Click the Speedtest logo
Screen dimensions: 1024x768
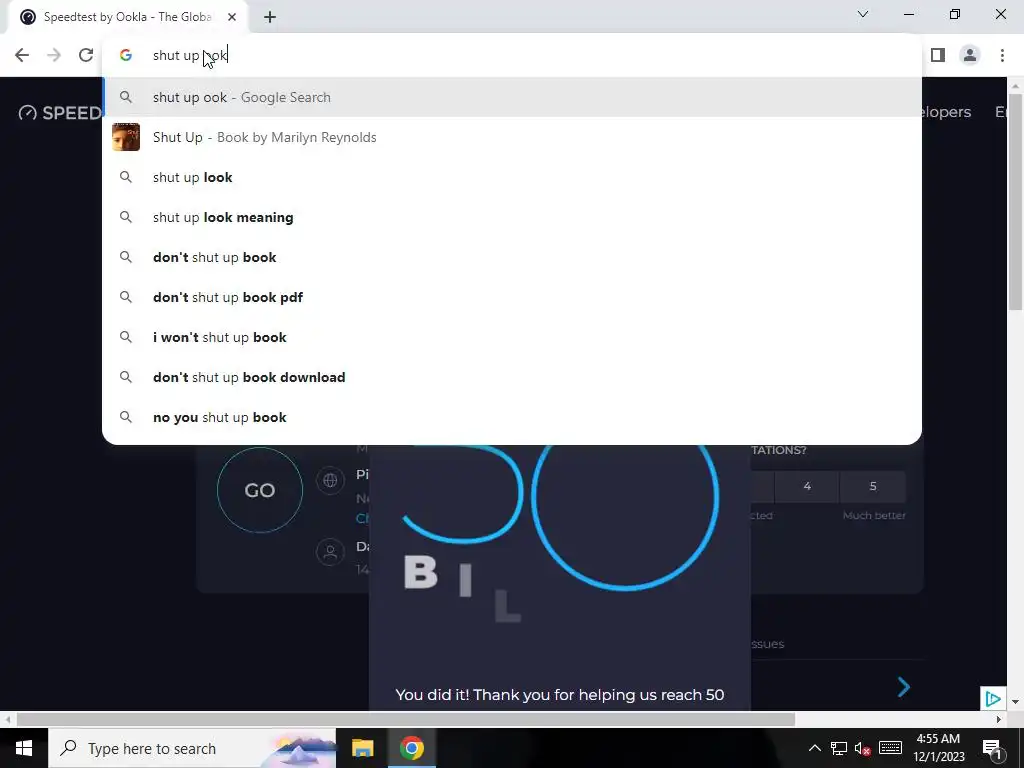click(x=60, y=112)
